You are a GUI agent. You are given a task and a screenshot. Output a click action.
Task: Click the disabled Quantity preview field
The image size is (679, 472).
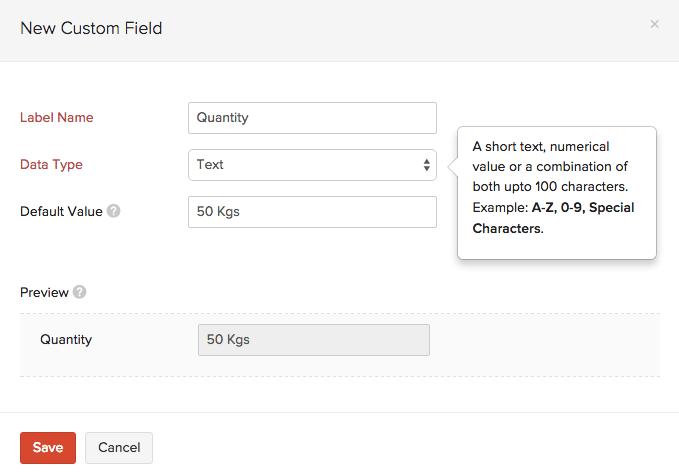pos(314,340)
